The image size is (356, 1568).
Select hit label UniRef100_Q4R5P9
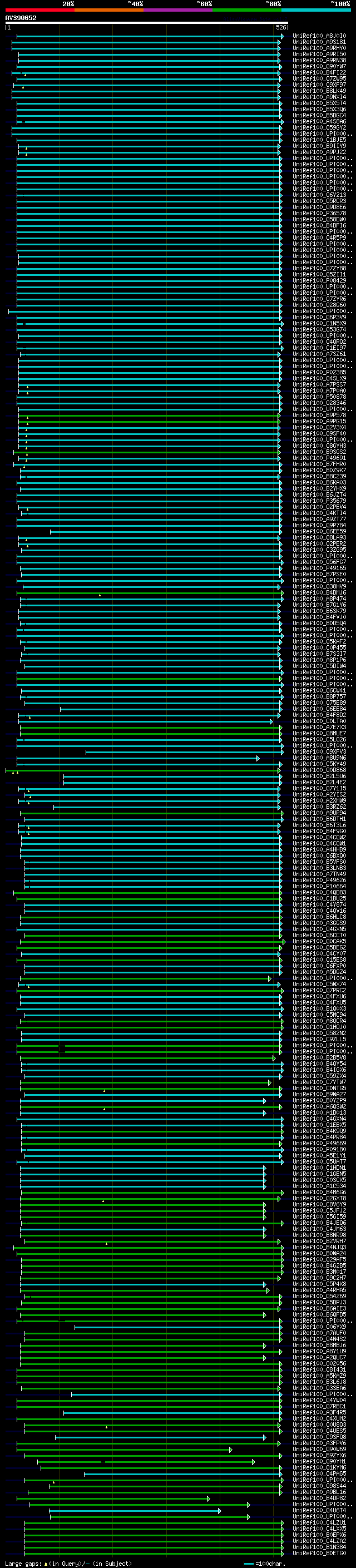pos(319,238)
